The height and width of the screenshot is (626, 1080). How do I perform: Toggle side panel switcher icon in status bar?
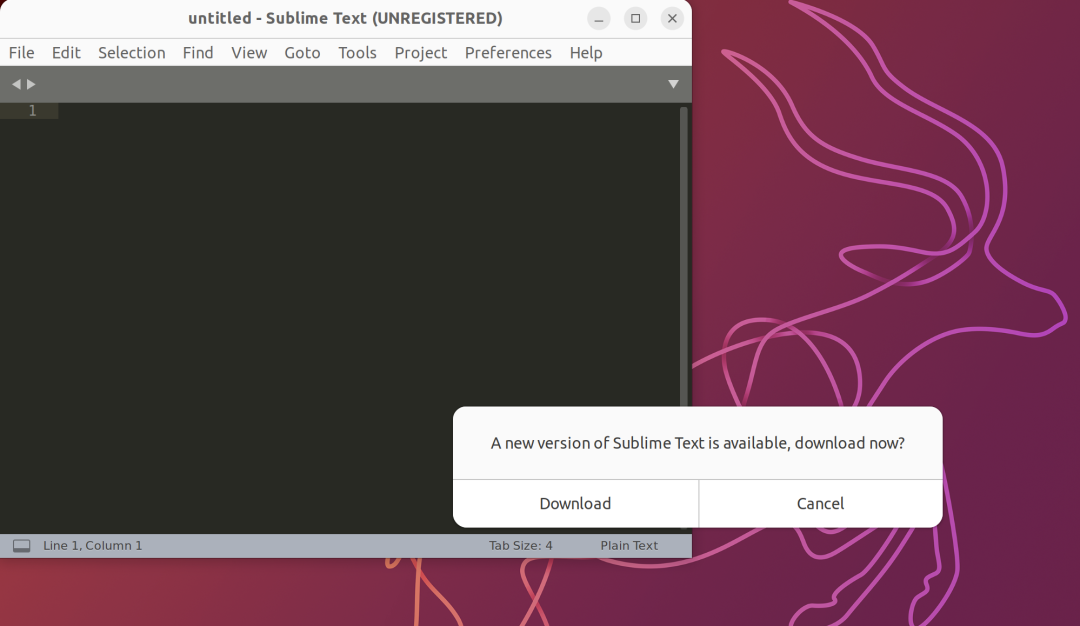[21, 545]
